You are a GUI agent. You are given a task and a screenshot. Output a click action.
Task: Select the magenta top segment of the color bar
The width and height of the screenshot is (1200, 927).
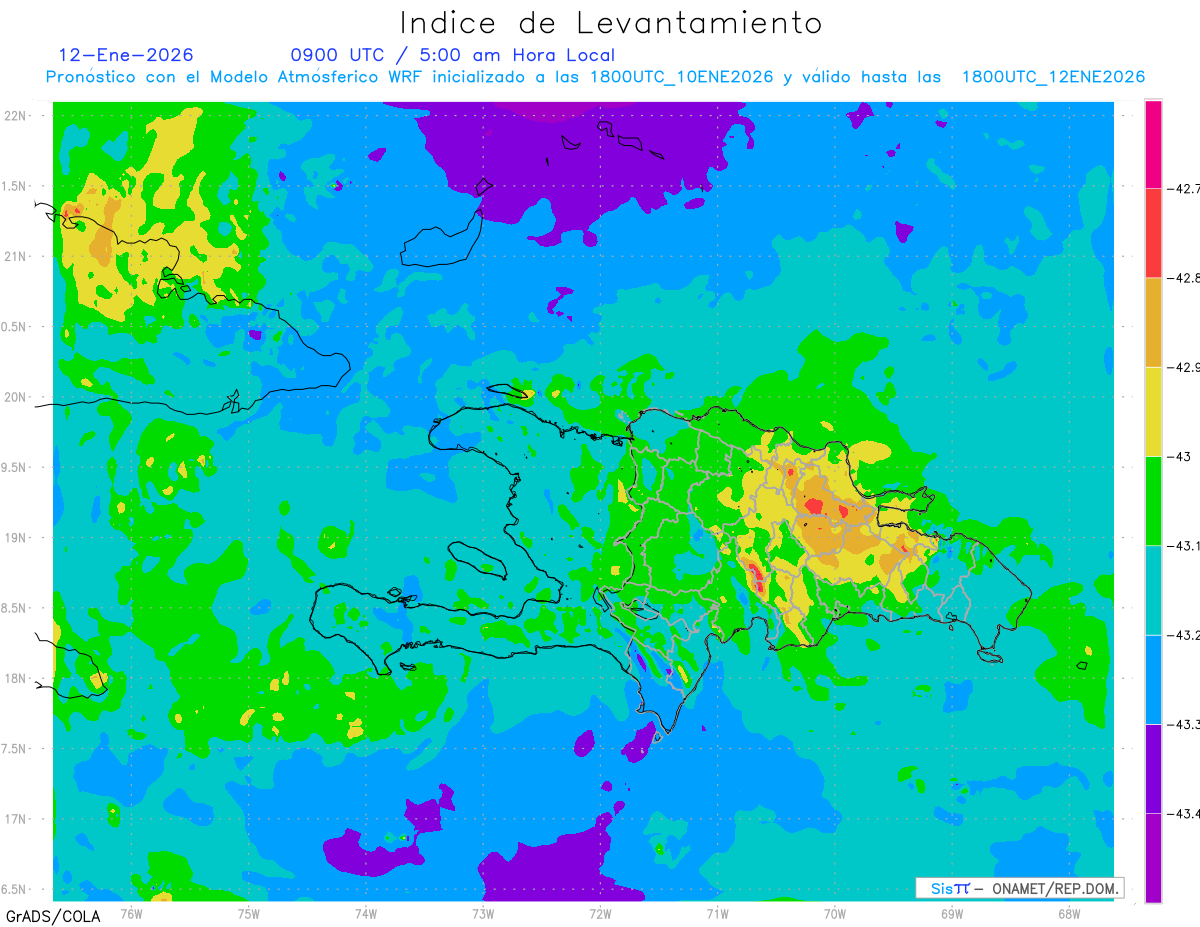[1153, 144]
